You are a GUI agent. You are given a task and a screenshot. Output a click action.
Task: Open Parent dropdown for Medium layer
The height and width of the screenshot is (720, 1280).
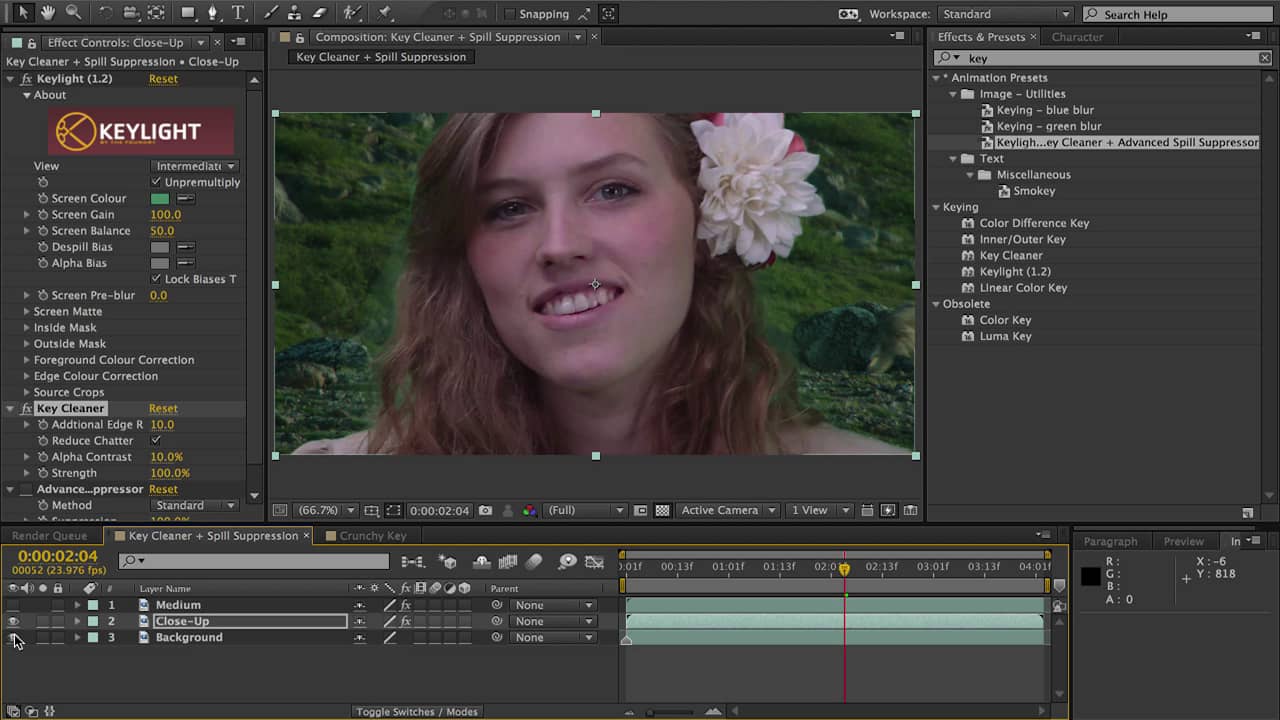[553, 605]
